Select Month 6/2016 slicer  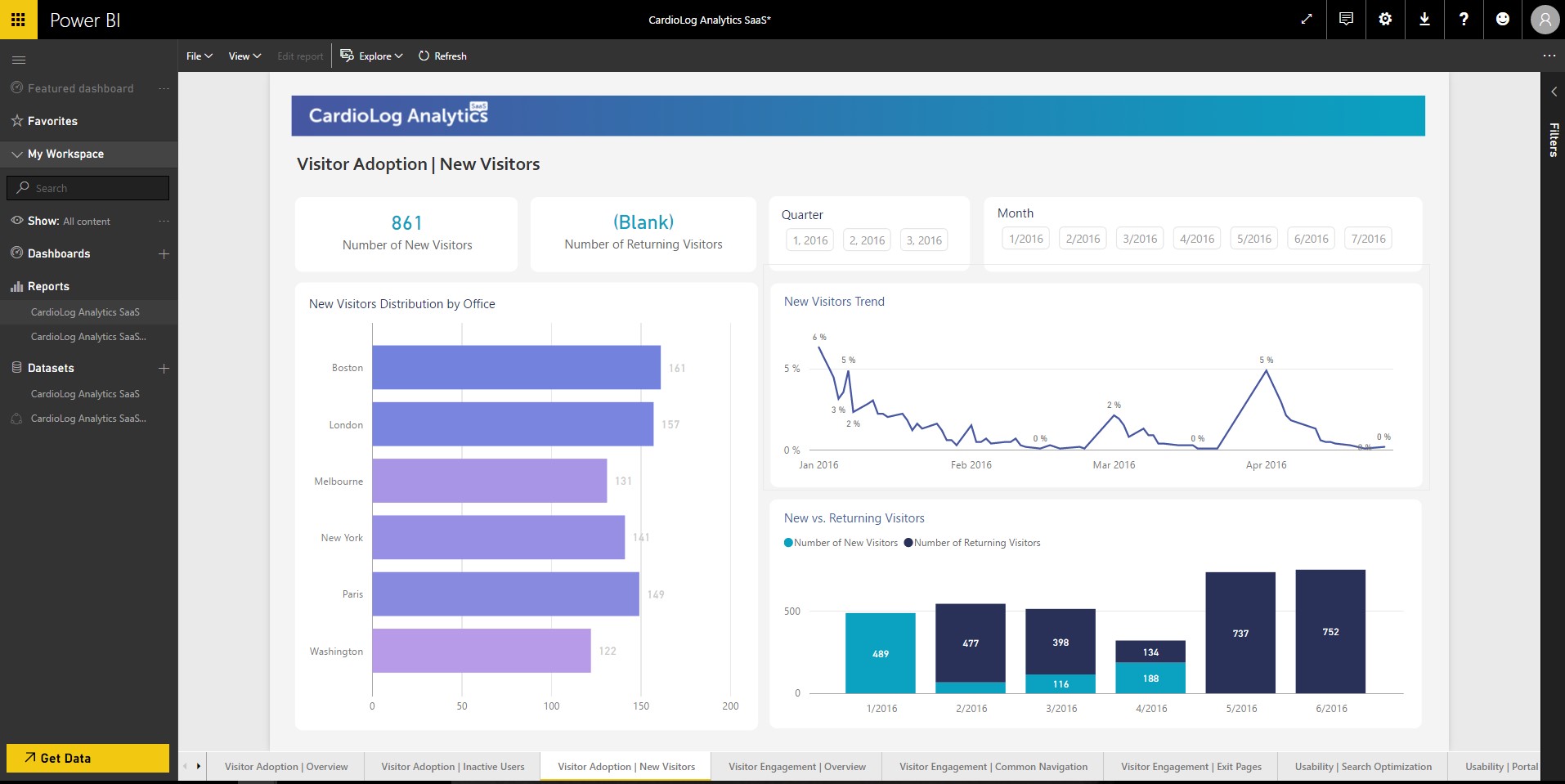click(1312, 239)
